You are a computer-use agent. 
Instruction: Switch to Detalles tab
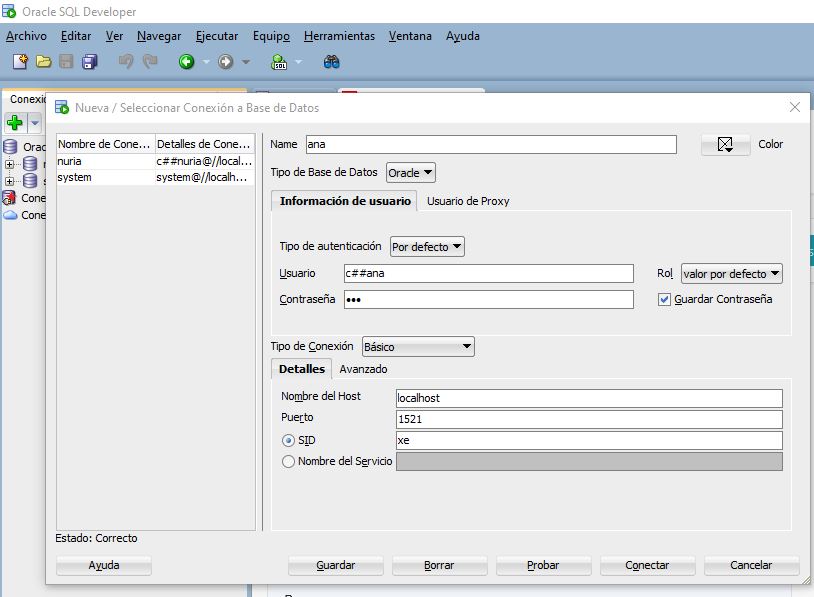(302, 369)
